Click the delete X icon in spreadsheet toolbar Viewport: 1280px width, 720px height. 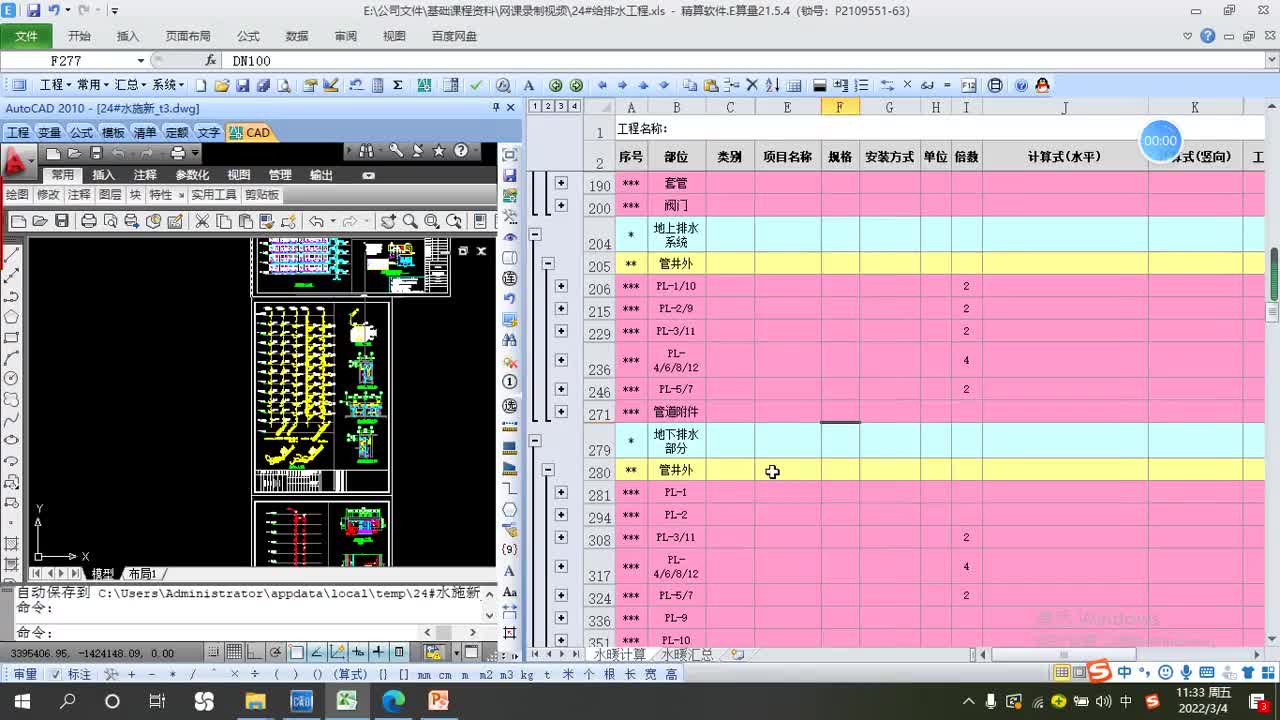click(x=752, y=85)
